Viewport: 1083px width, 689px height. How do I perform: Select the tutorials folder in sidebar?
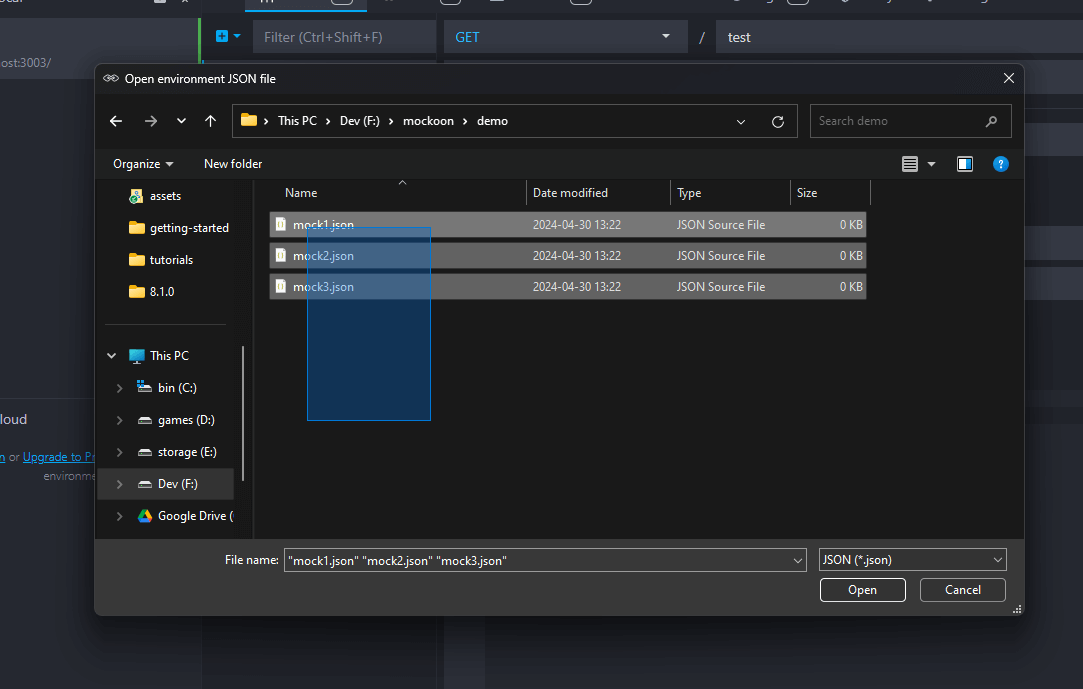tap(171, 260)
